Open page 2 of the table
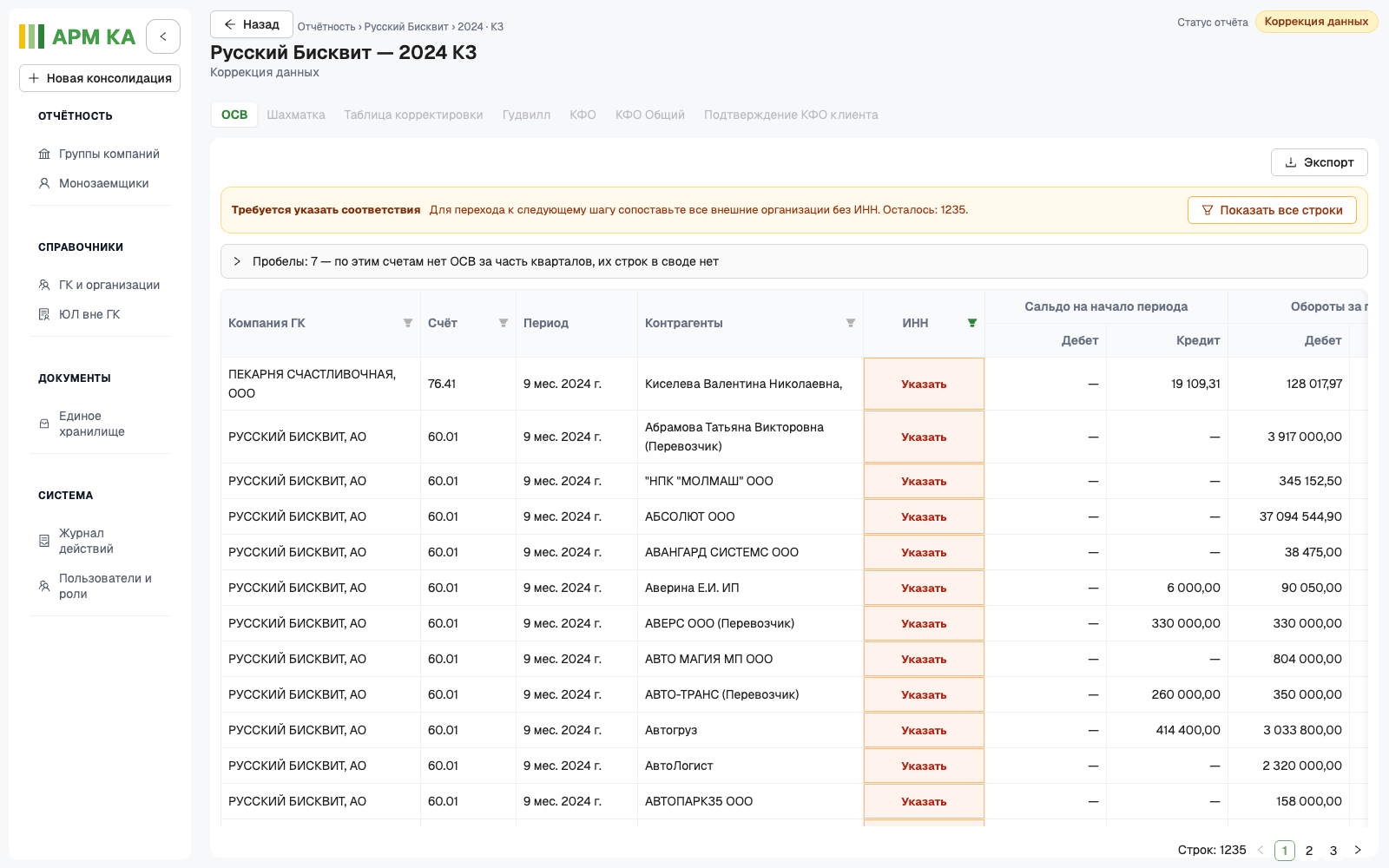Viewport: 1389px width, 868px height. point(1309,851)
